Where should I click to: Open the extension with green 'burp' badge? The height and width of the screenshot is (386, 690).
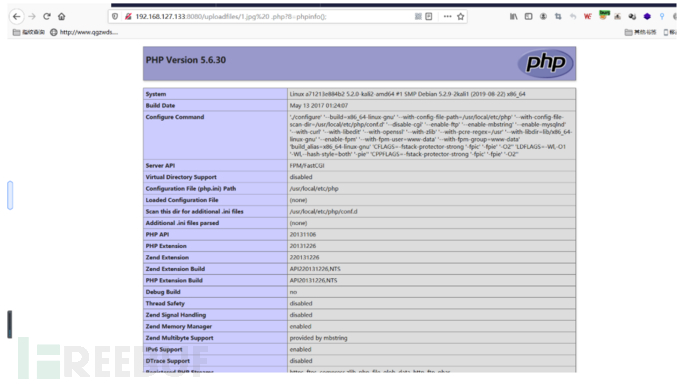[x=604, y=15]
